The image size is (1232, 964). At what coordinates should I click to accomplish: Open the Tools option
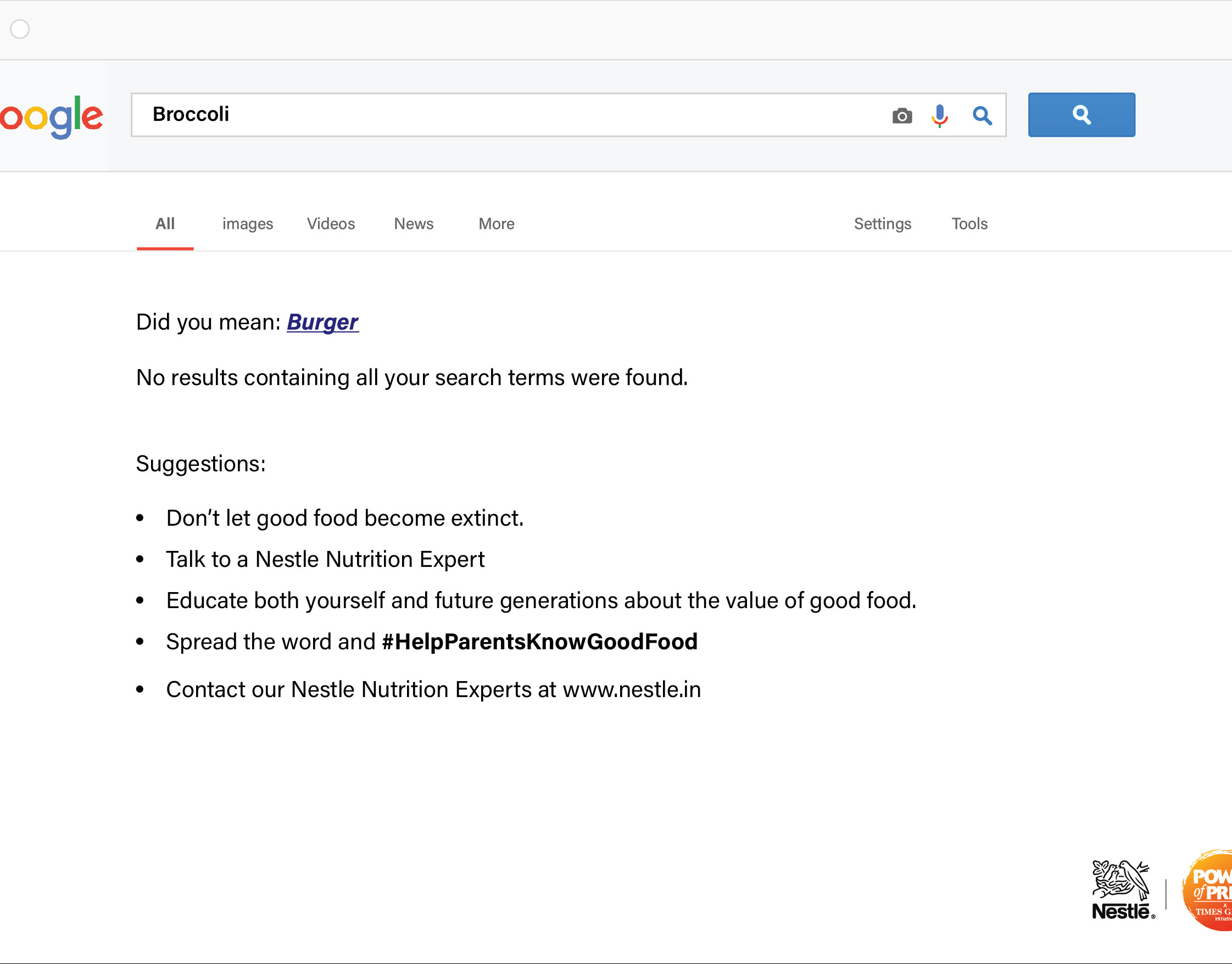(969, 224)
